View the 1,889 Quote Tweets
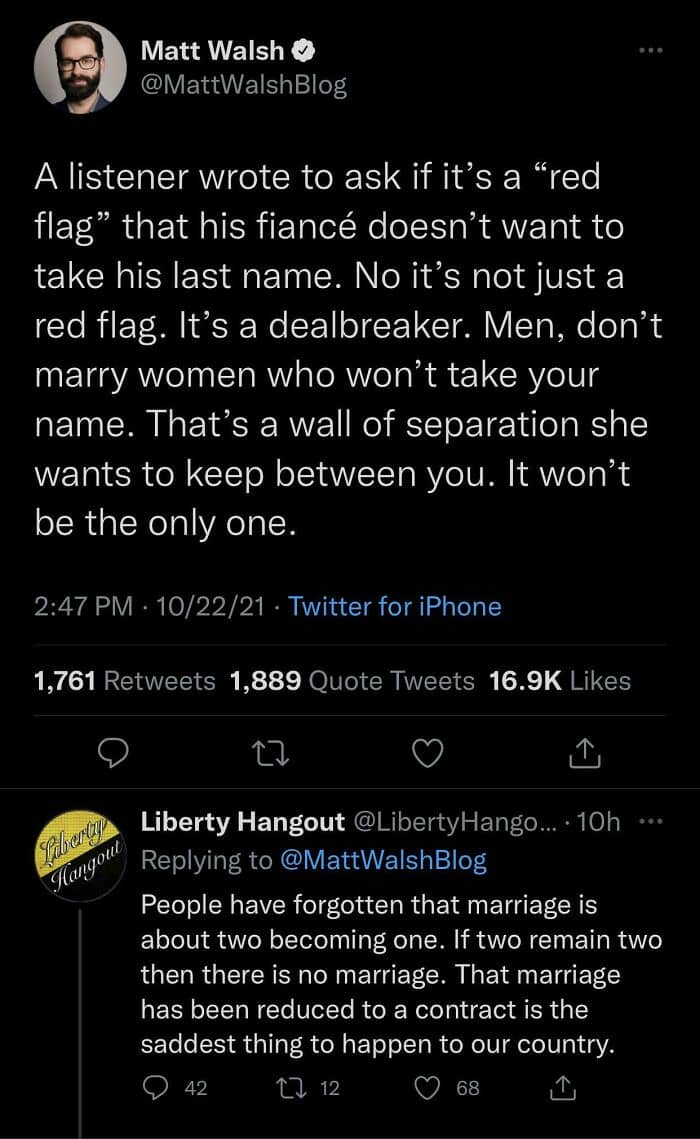Screen dimensions: 700x1139 pyautogui.click(x=351, y=681)
